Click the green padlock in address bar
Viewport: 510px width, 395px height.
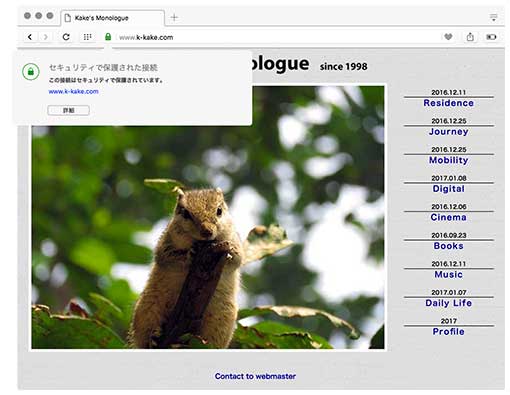[x=108, y=37]
